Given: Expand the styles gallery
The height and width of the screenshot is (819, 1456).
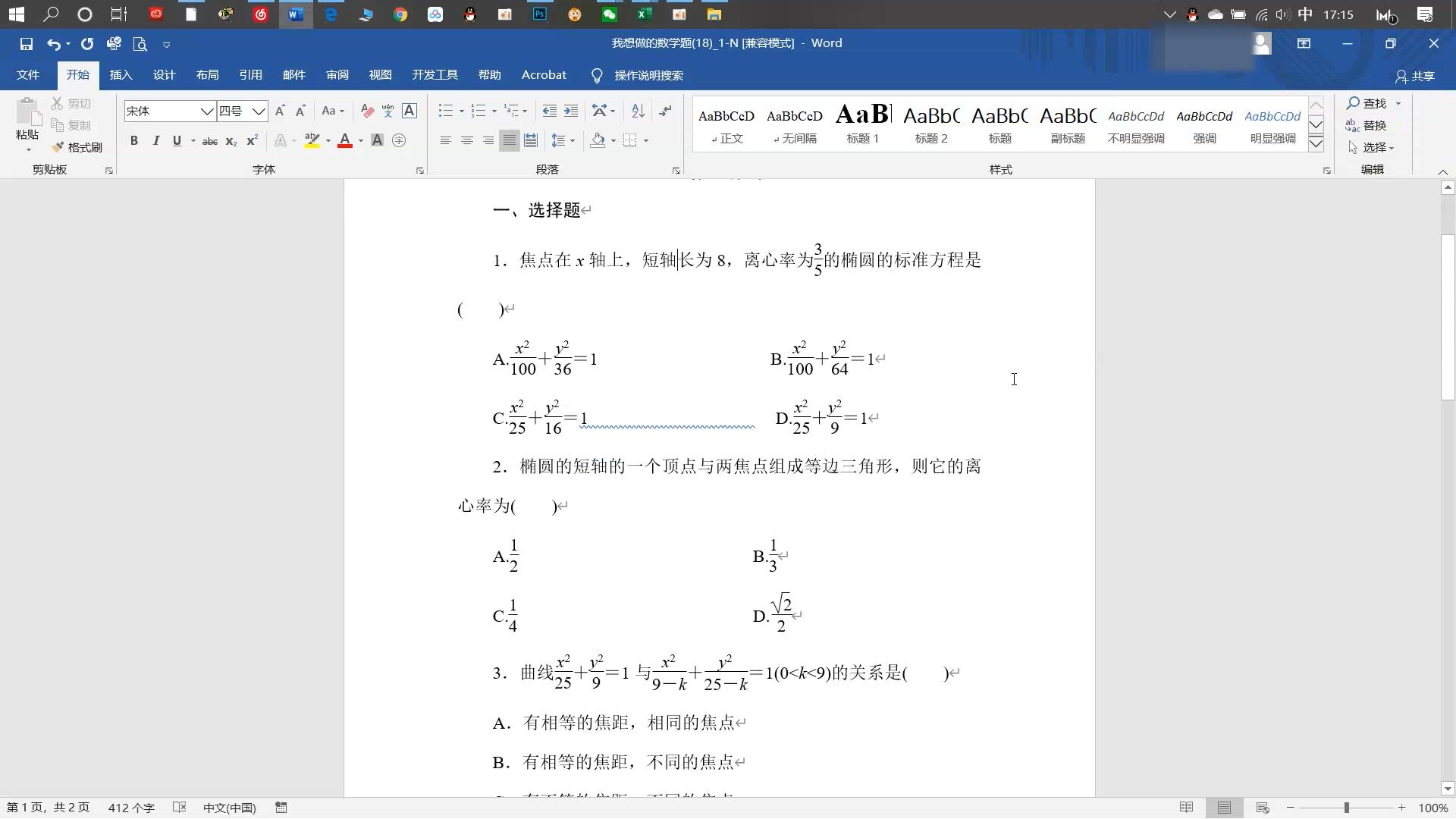Looking at the screenshot, I should [x=1316, y=143].
